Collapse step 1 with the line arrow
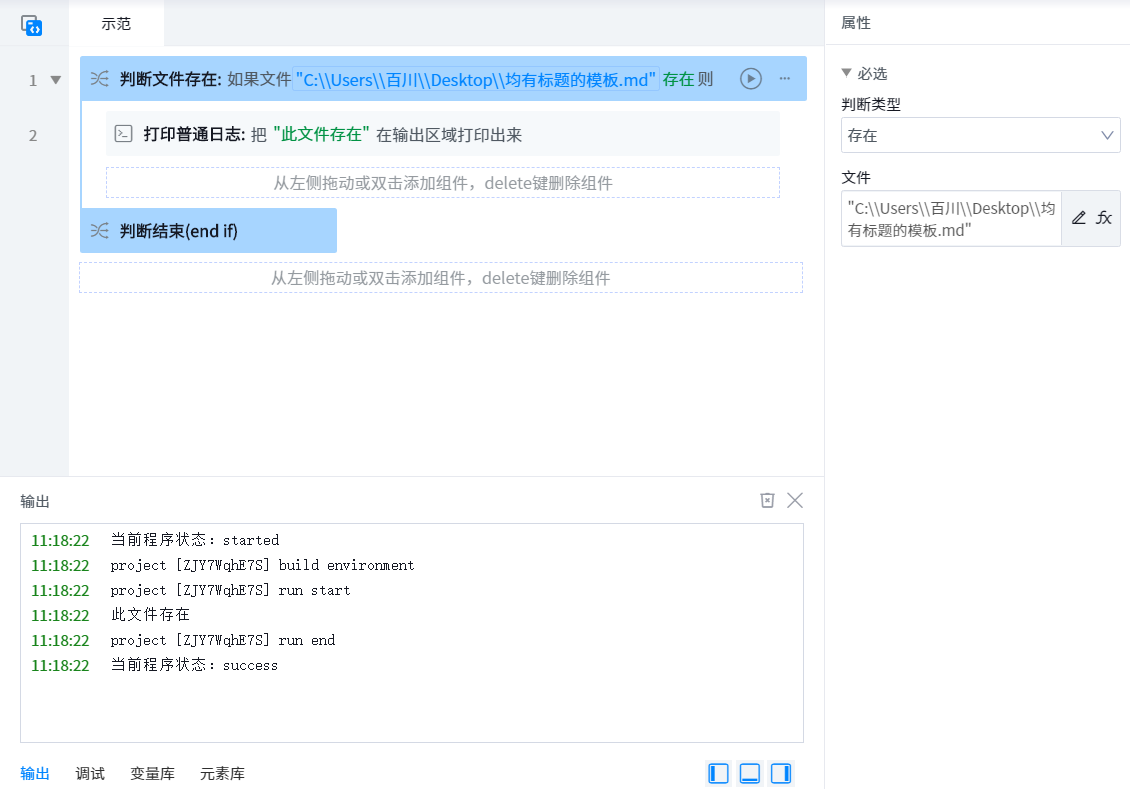Screen dimensions: 1130x789 point(56,80)
